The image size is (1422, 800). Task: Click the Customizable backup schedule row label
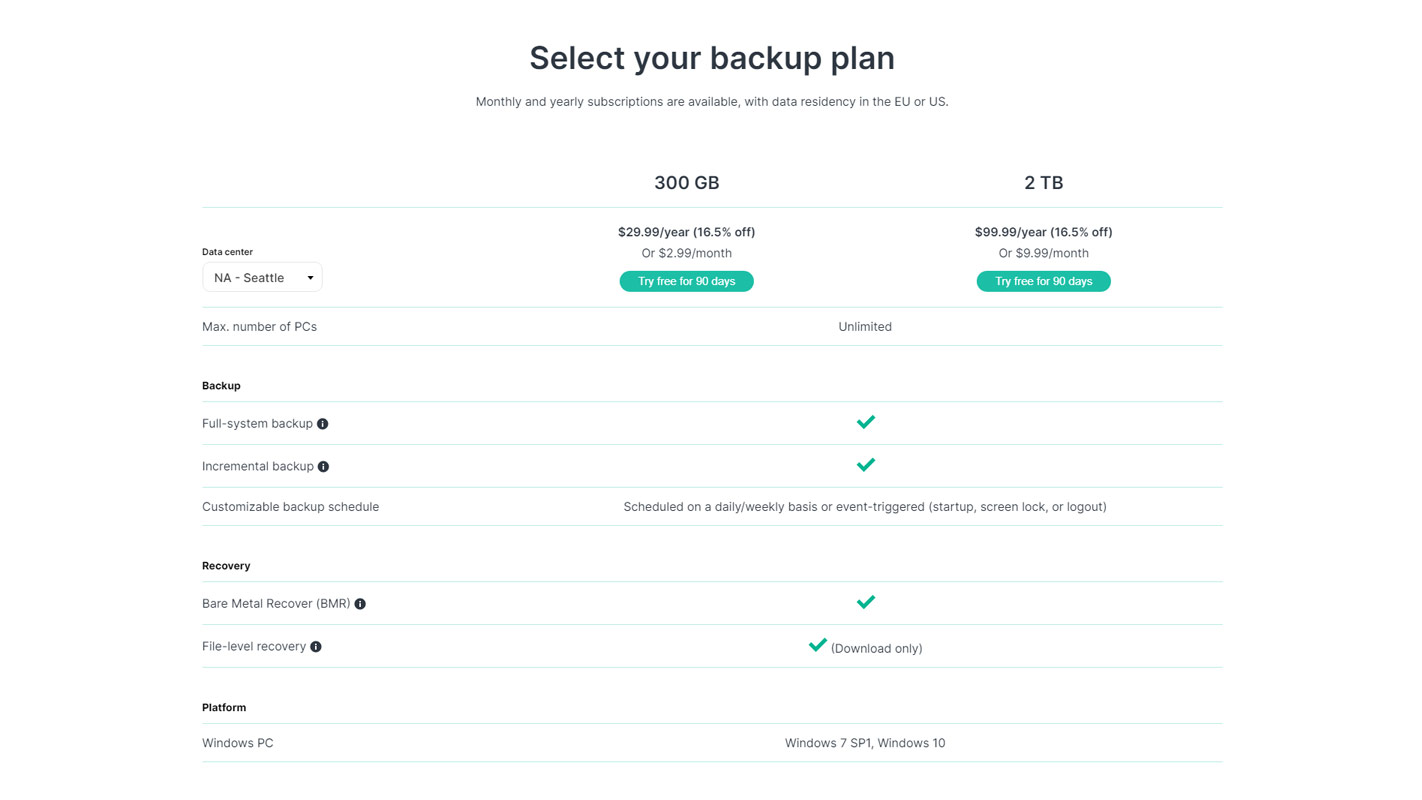(x=290, y=507)
